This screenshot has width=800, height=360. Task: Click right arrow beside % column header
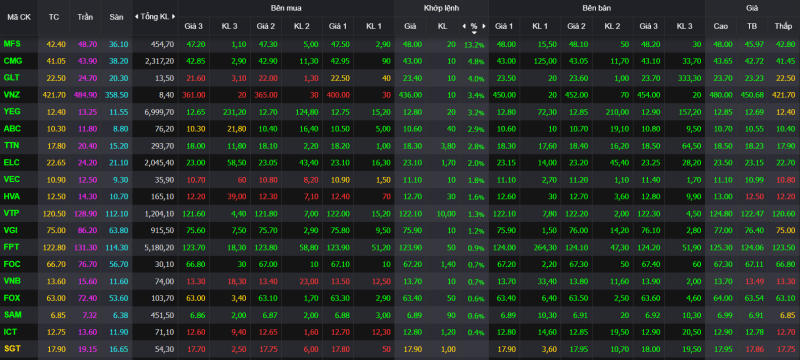[x=484, y=25]
